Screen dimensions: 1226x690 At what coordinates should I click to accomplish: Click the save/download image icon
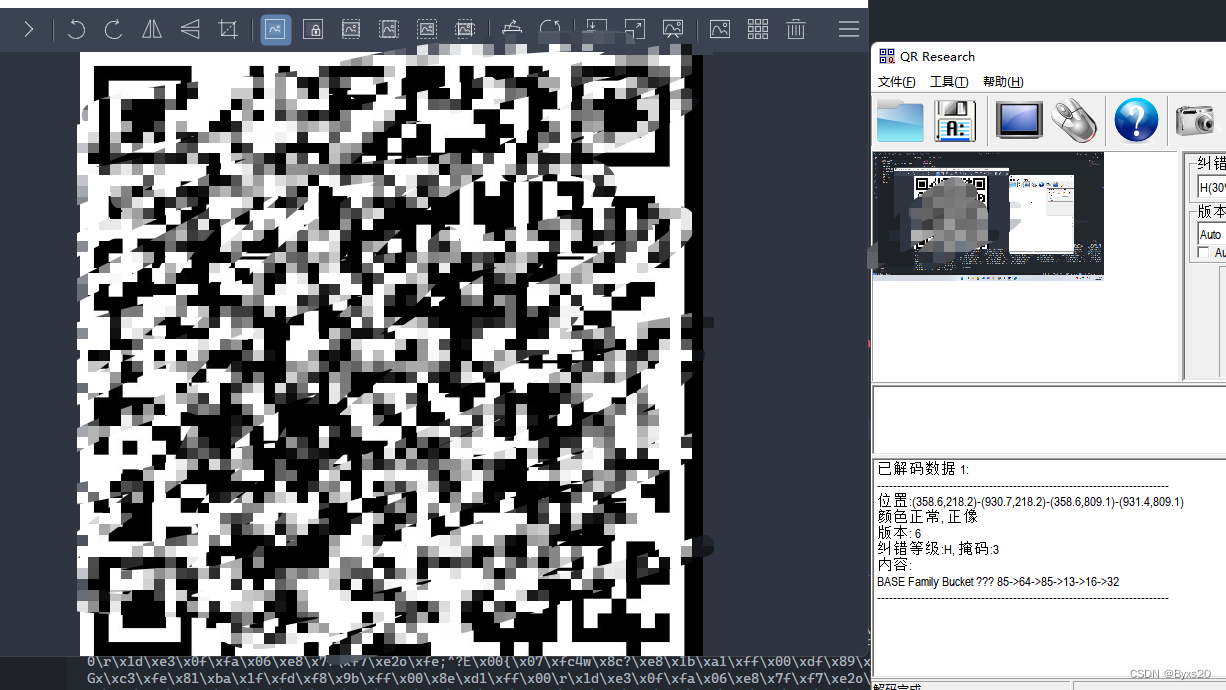click(x=595, y=29)
